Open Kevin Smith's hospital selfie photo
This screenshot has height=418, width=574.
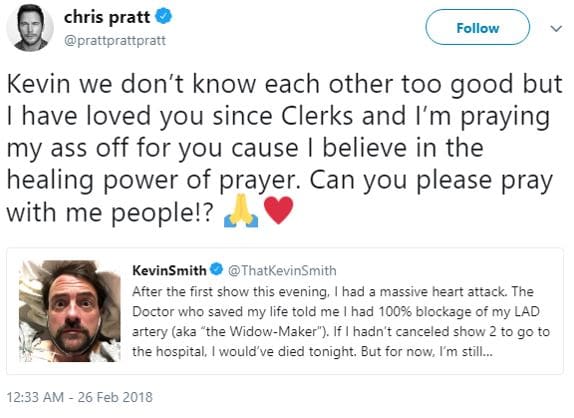click(x=70, y=311)
